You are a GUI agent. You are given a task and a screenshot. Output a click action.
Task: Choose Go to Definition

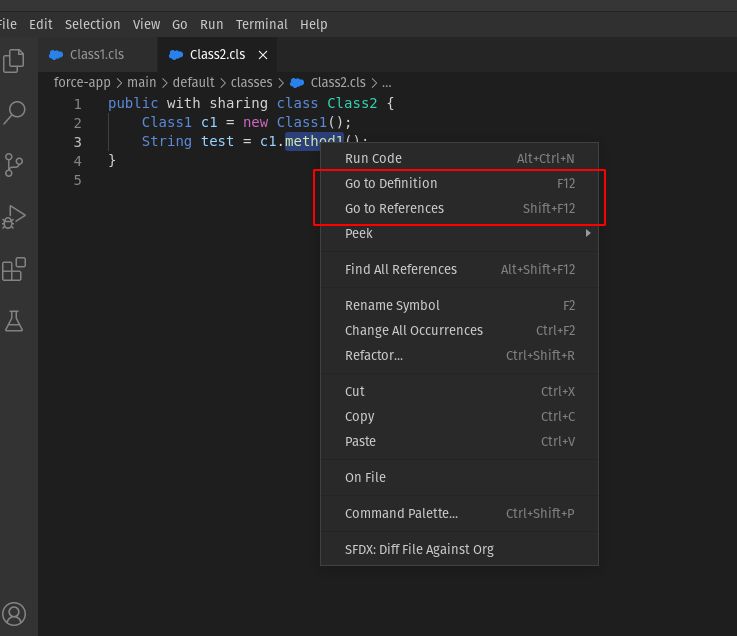459,183
